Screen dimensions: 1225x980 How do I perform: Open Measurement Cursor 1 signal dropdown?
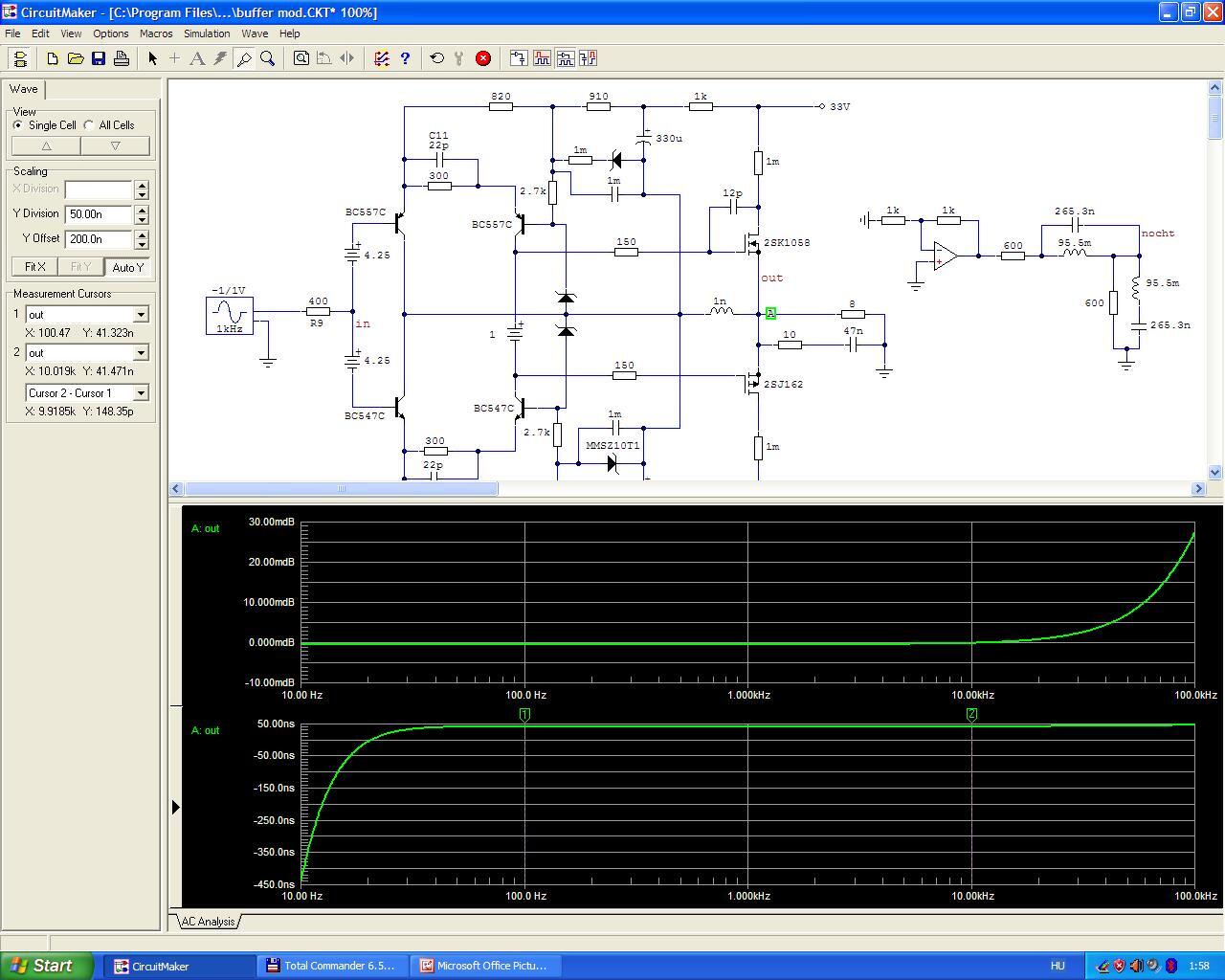coord(141,315)
